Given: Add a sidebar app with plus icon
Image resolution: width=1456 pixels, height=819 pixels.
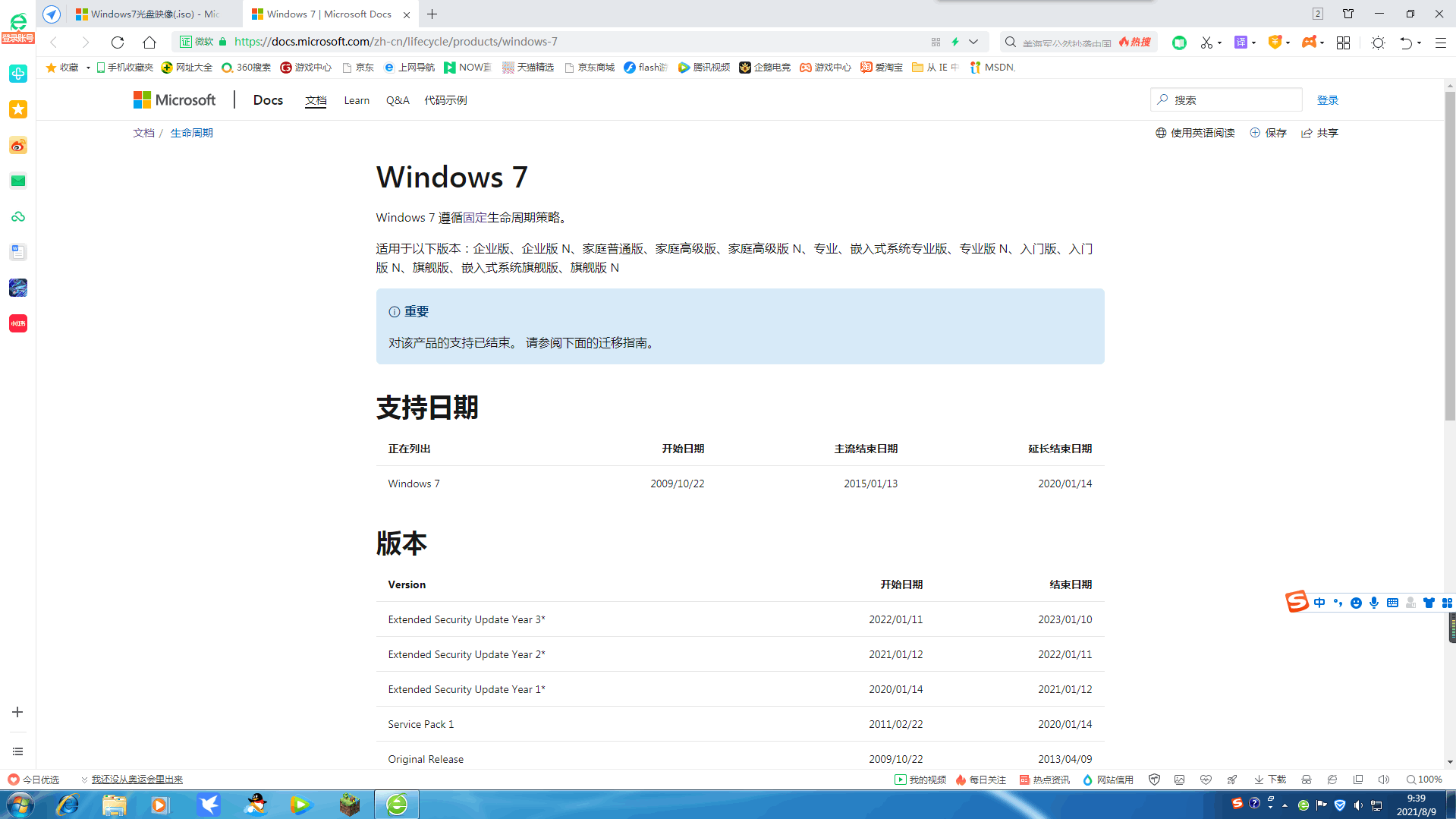Looking at the screenshot, I should 17,712.
